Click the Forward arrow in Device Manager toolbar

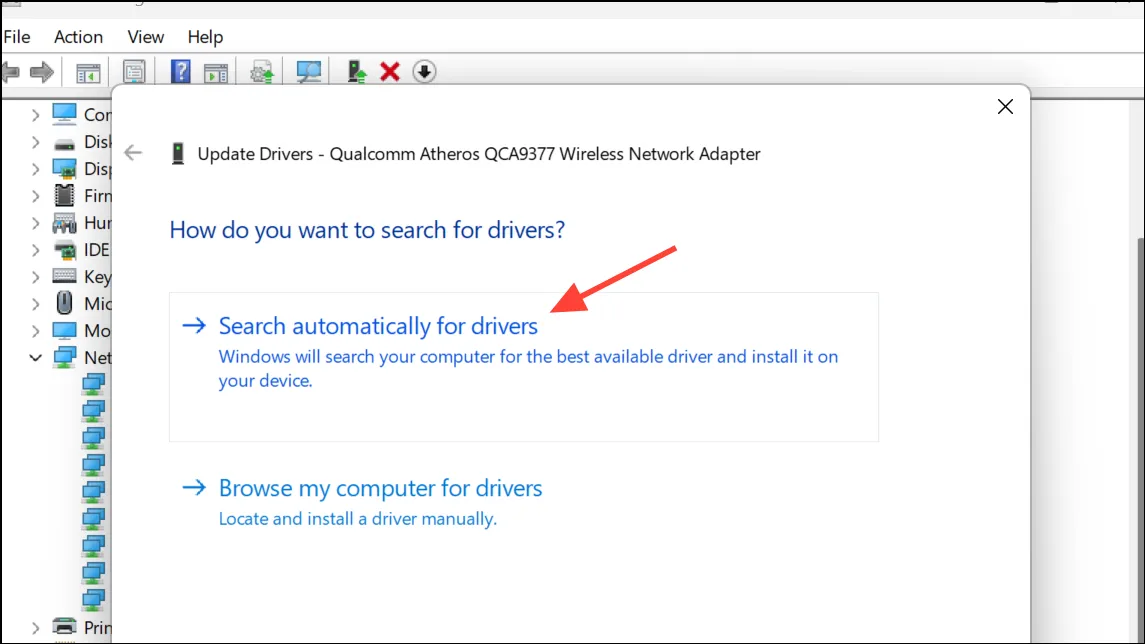(x=42, y=72)
